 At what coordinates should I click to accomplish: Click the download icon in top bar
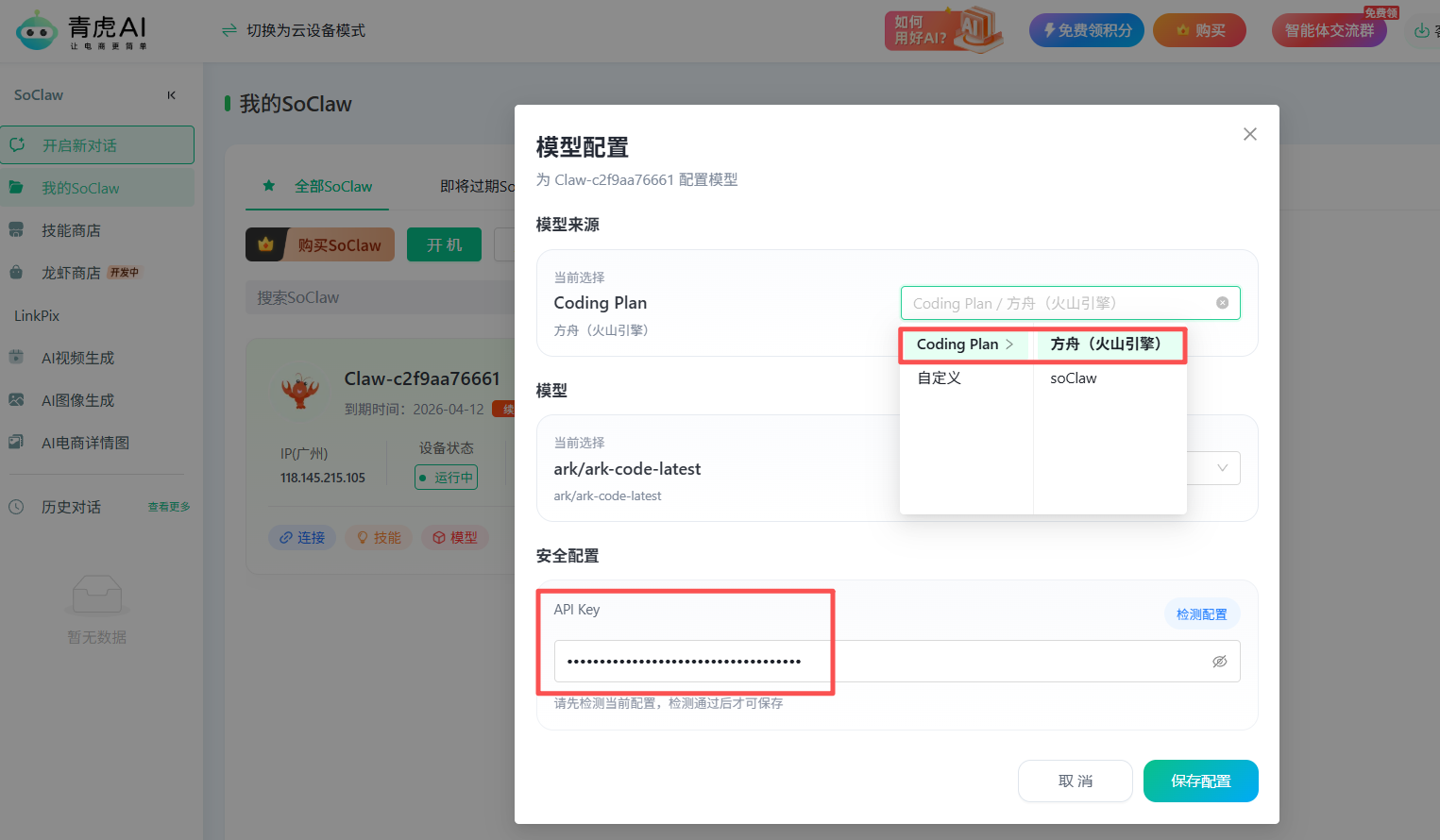(x=1421, y=30)
